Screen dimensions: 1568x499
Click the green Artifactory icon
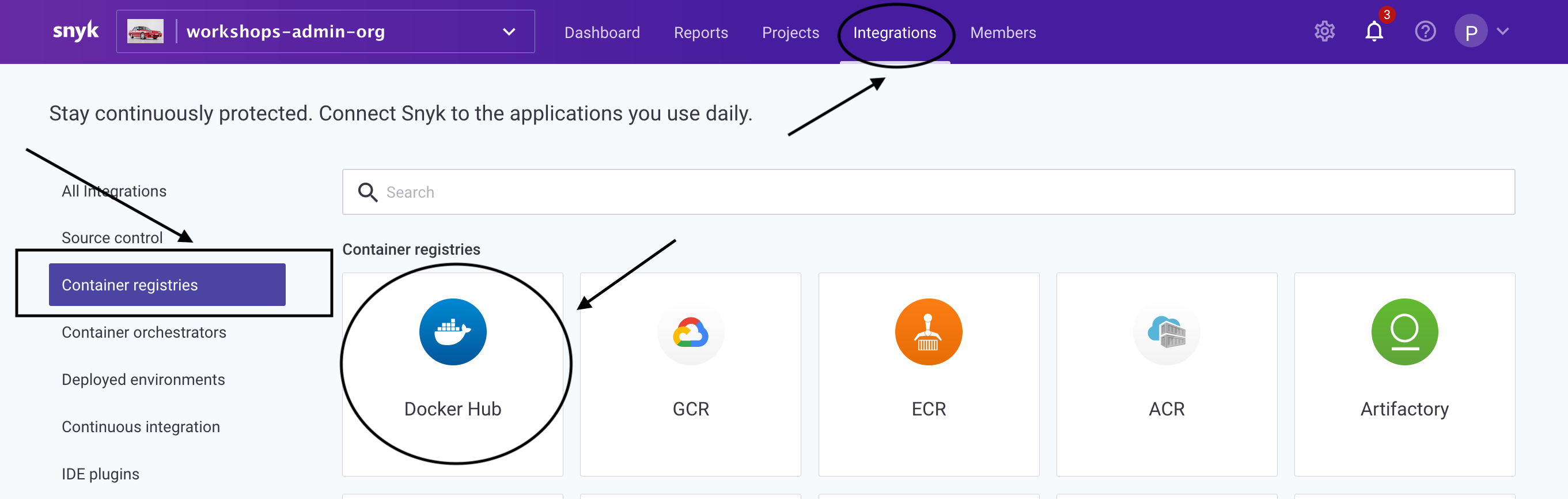[x=1404, y=332]
